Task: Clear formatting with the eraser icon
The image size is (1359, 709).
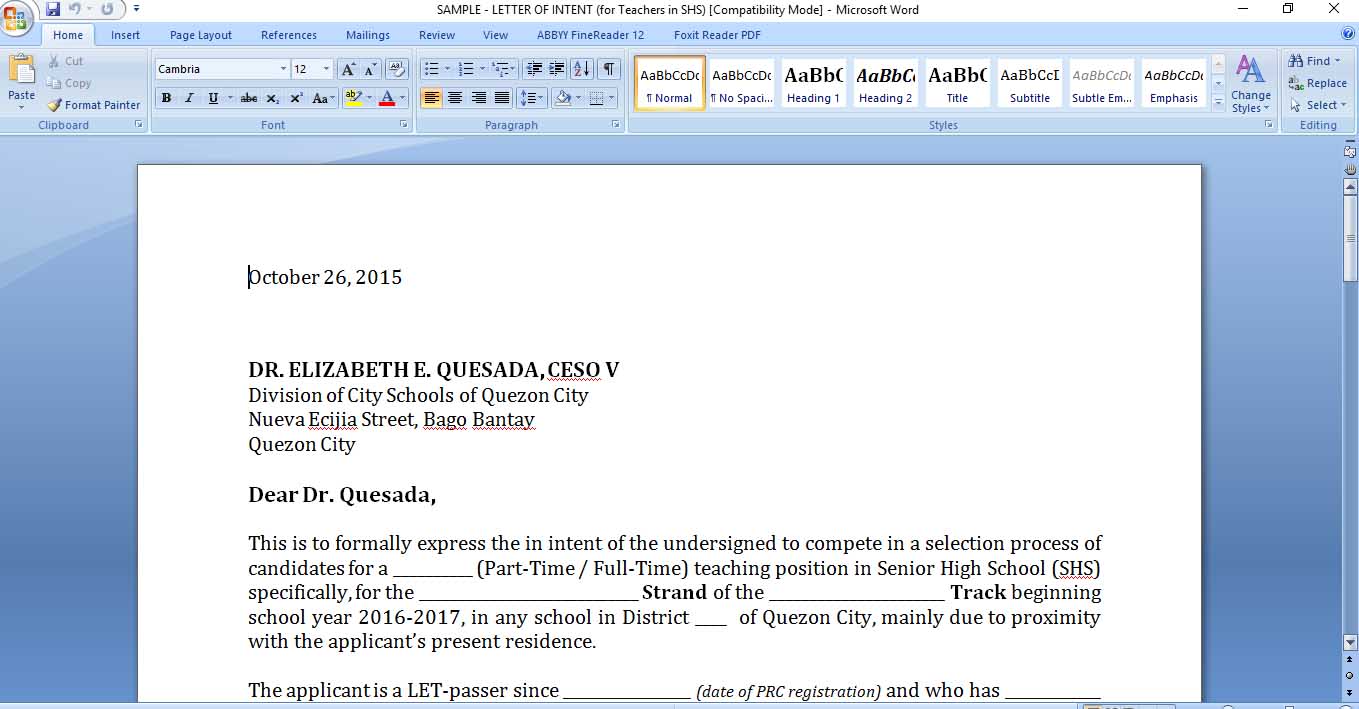Action: click(397, 69)
